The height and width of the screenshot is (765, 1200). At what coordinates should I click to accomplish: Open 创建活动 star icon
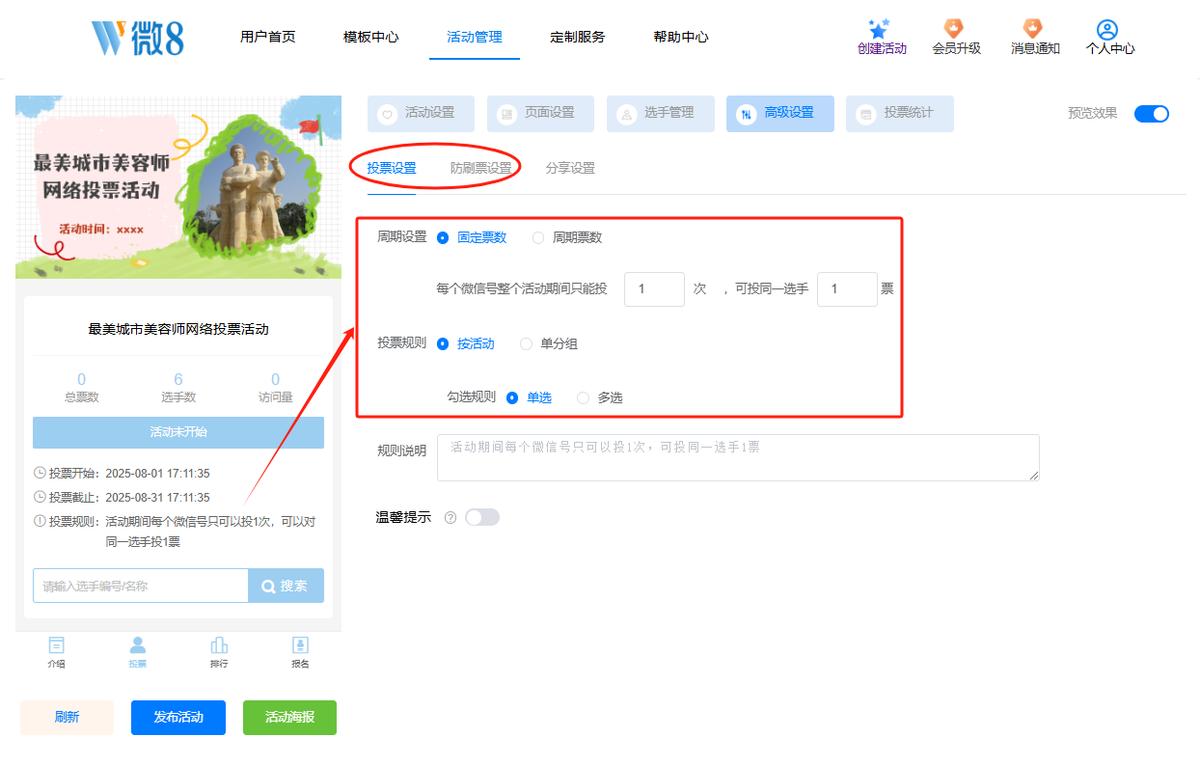click(880, 29)
